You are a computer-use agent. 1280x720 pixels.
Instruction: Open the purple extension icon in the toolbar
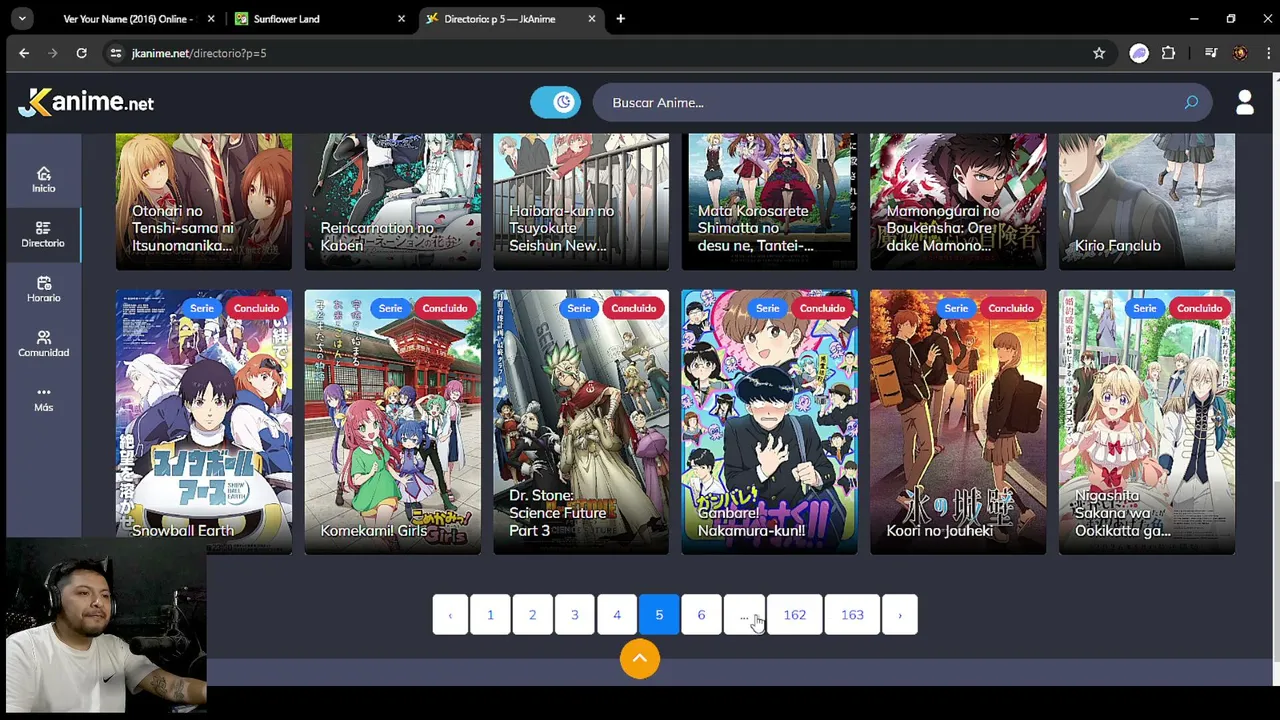click(x=1139, y=53)
